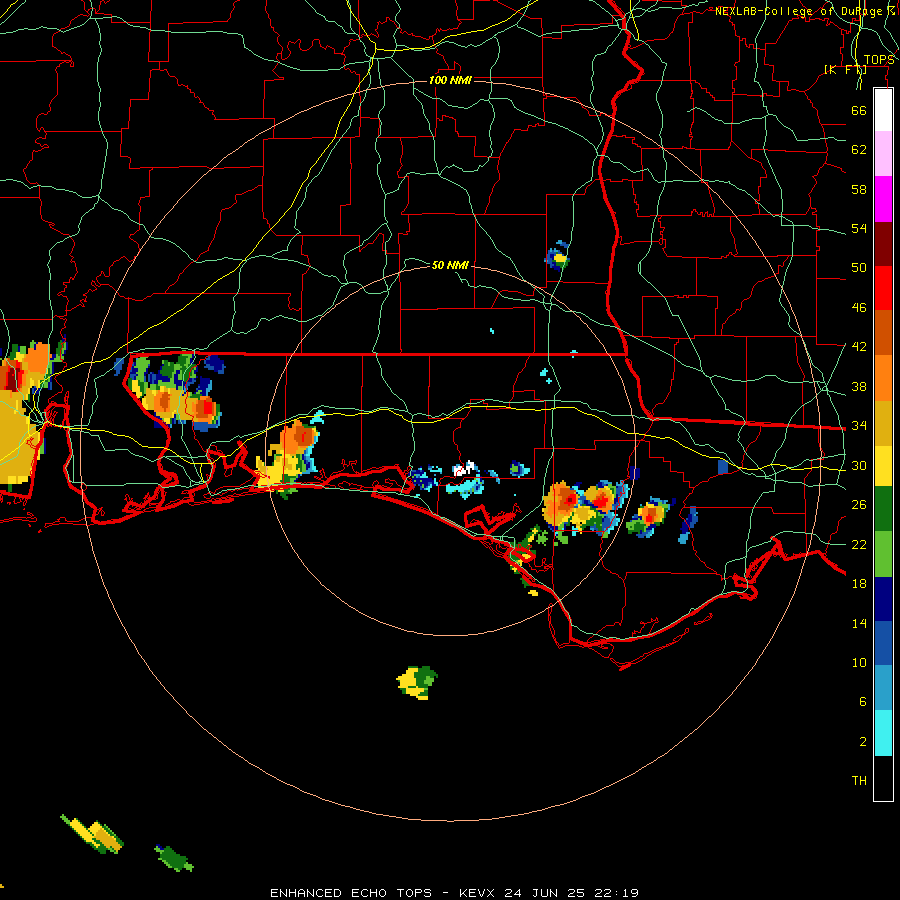The image size is (900, 900).
Task: Click the legend value '58'
Action: (859, 189)
